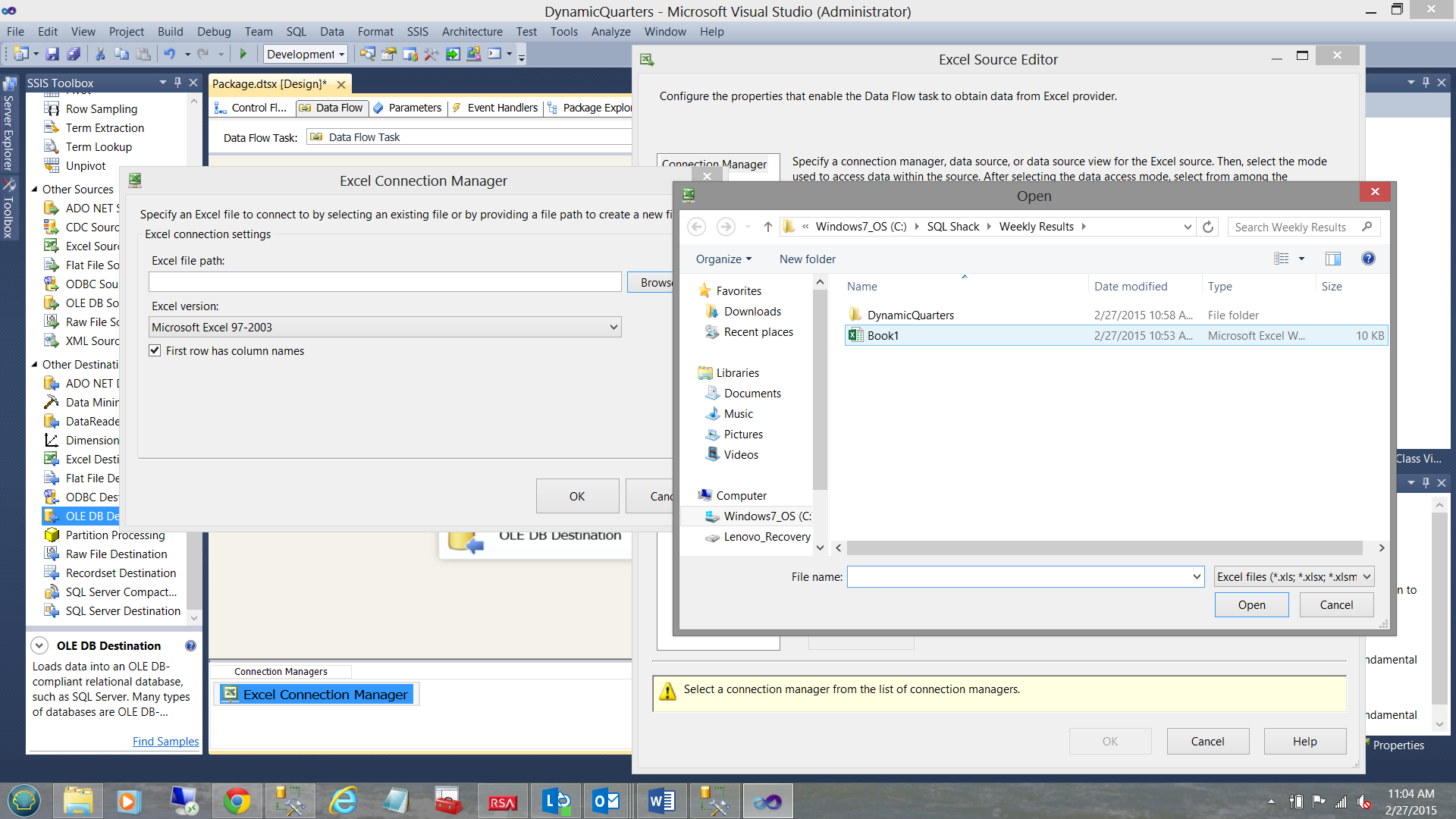Image resolution: width=1456 pixels, height=819 pixels.
Task: Click the Refresh icon beside the address bar
Action: [1208, 227]
